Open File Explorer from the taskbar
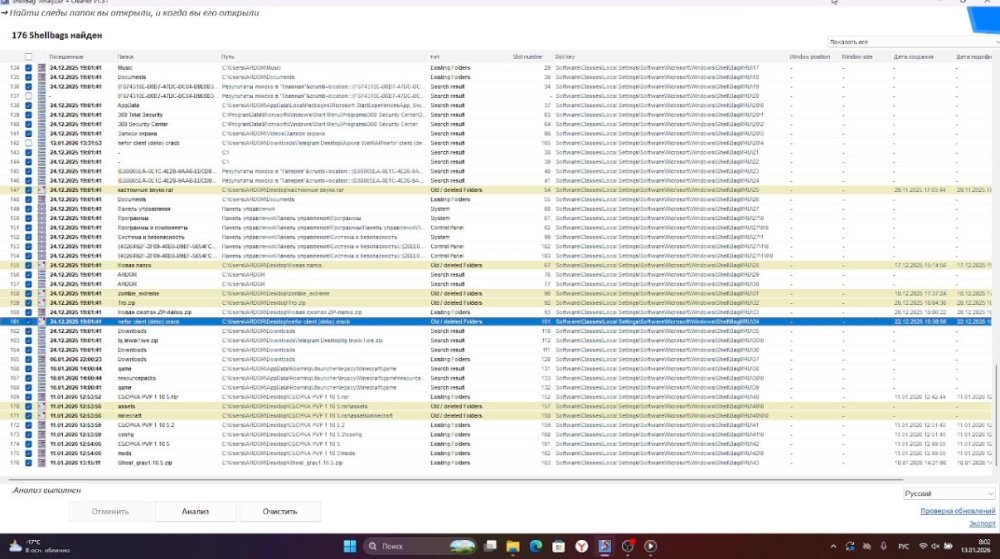This screenshot has height=559, width=1000. coord(513,546)
